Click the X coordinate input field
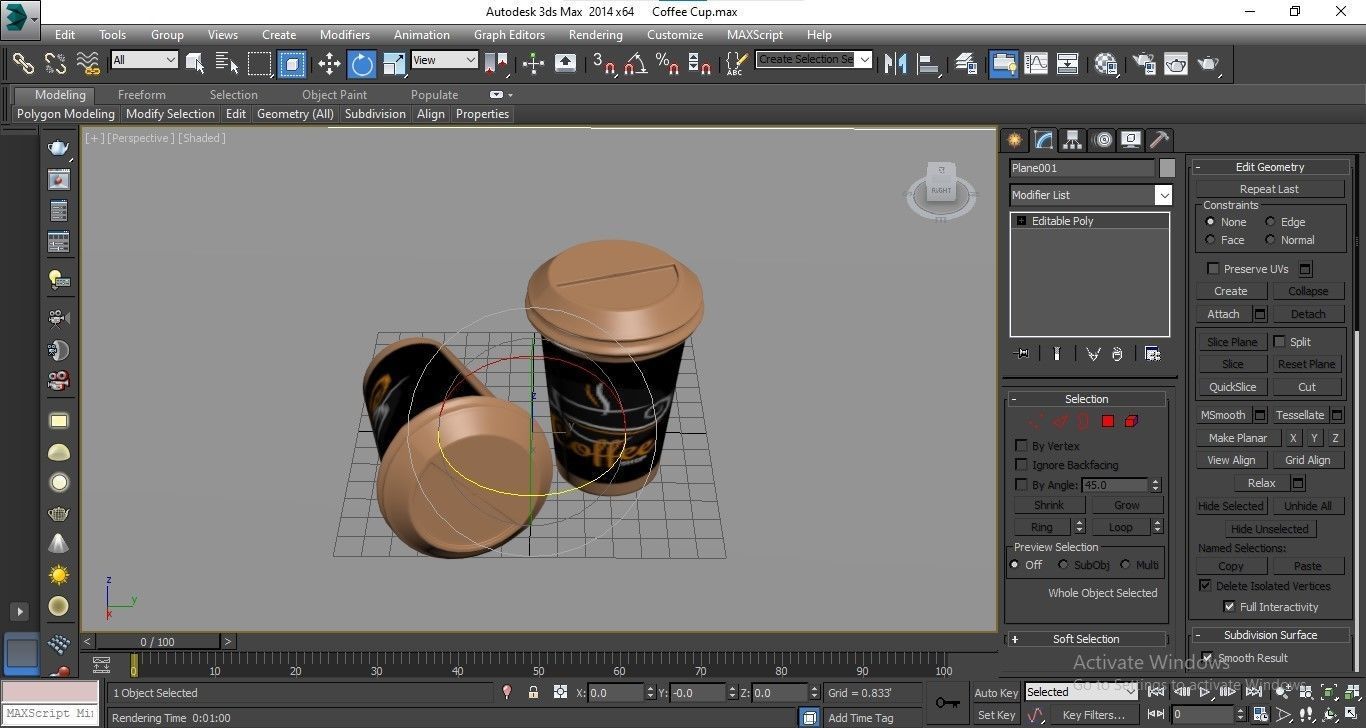Image resolution: width=1366 pixels, height=728 pixels. point(615,692)
